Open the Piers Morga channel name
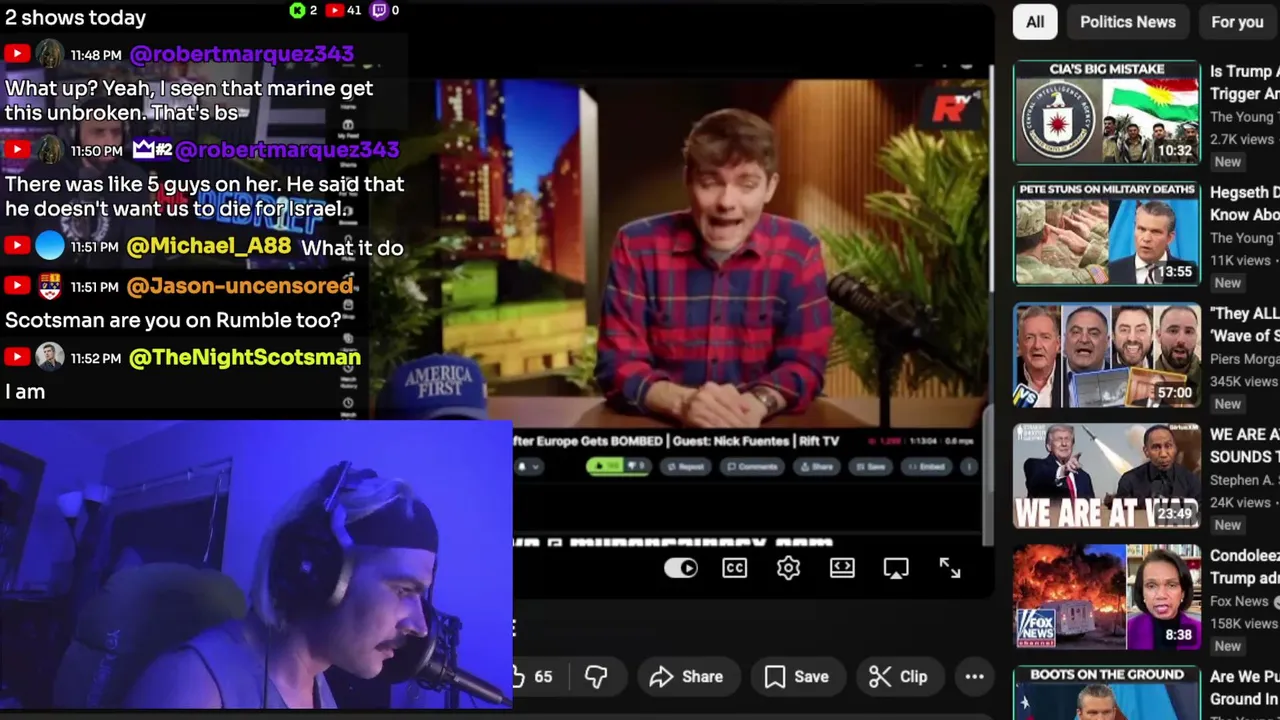The width and height of the screenshot is (1280, 720). point(1244,359)
